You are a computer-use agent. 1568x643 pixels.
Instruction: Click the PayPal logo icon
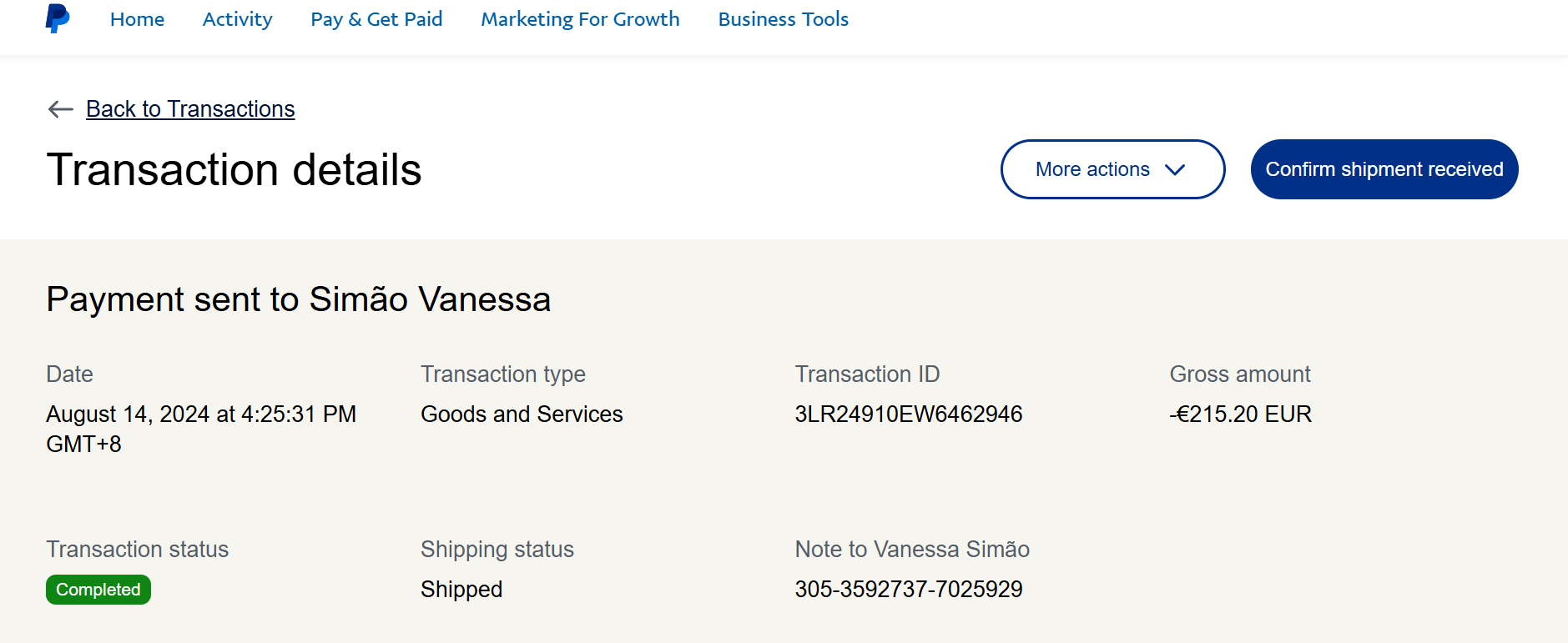click(x=57, y=18)
